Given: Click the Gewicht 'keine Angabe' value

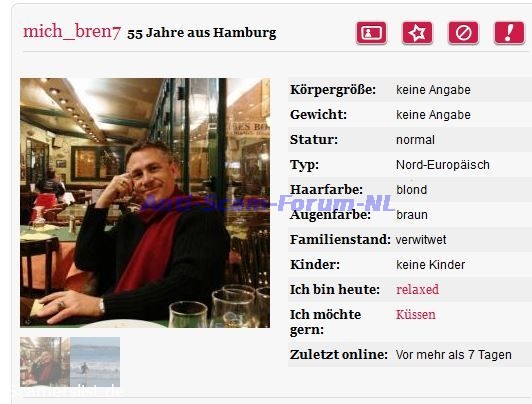Looking at the screenshot, I should point(433,115).
